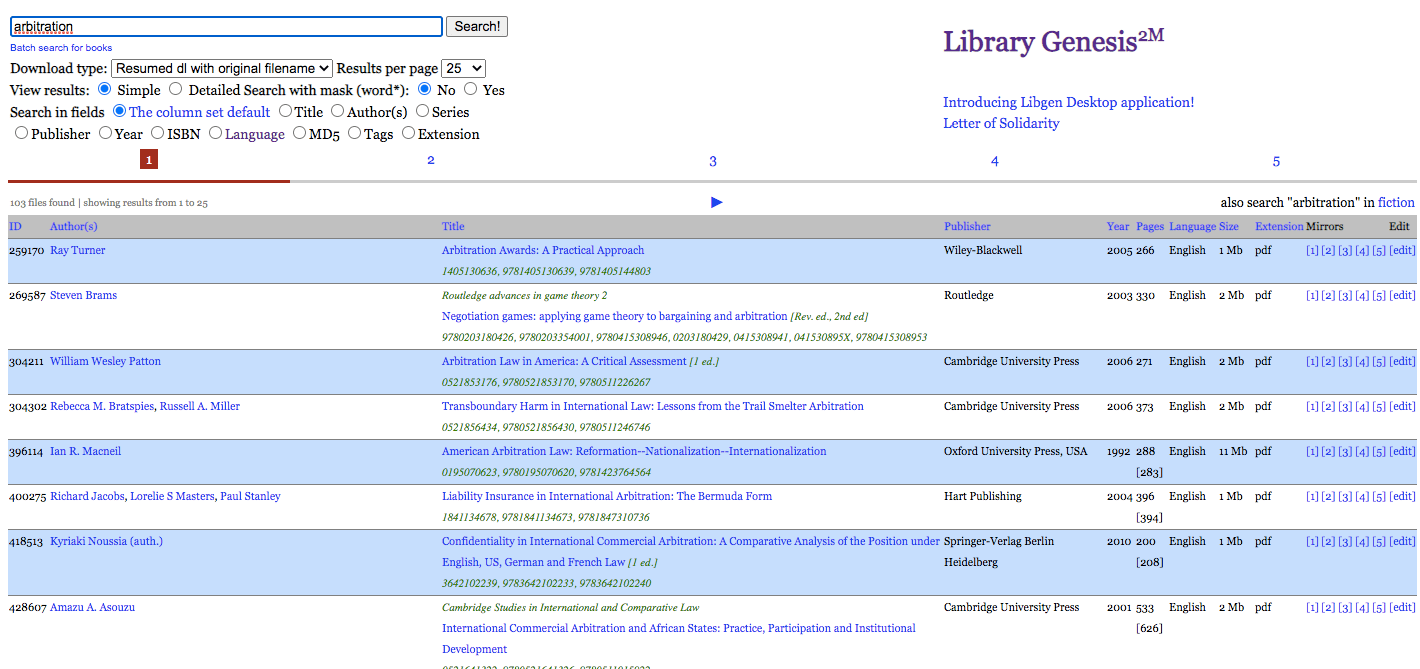
Task: Choose Yes for search with mask
Action: click(x=471, y=89)
